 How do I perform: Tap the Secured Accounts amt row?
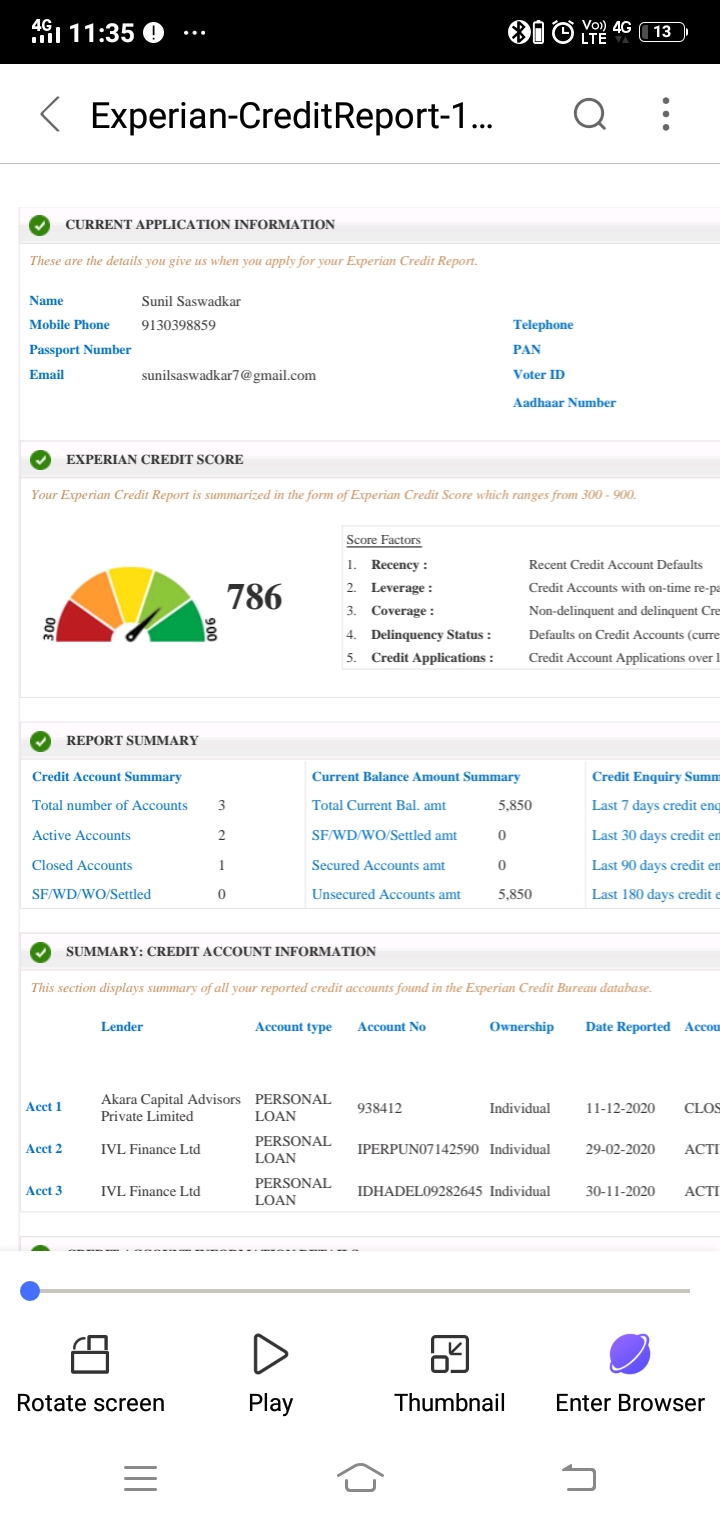[409, 865]
